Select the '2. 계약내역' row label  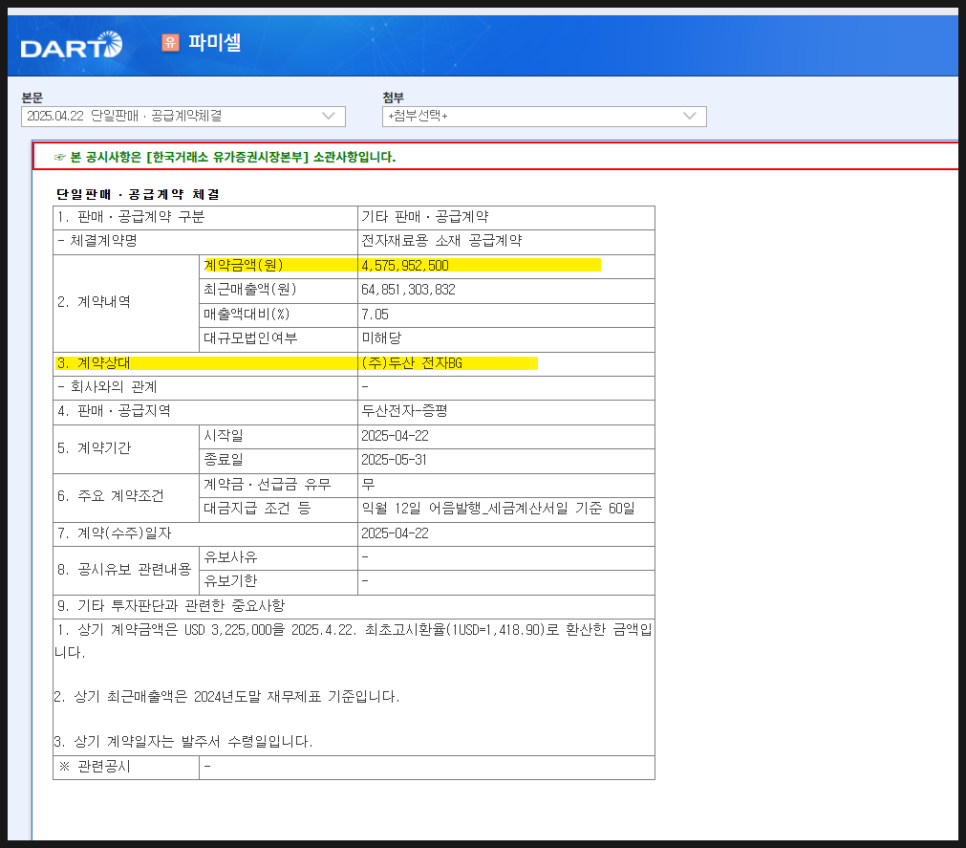click(94, 302)
